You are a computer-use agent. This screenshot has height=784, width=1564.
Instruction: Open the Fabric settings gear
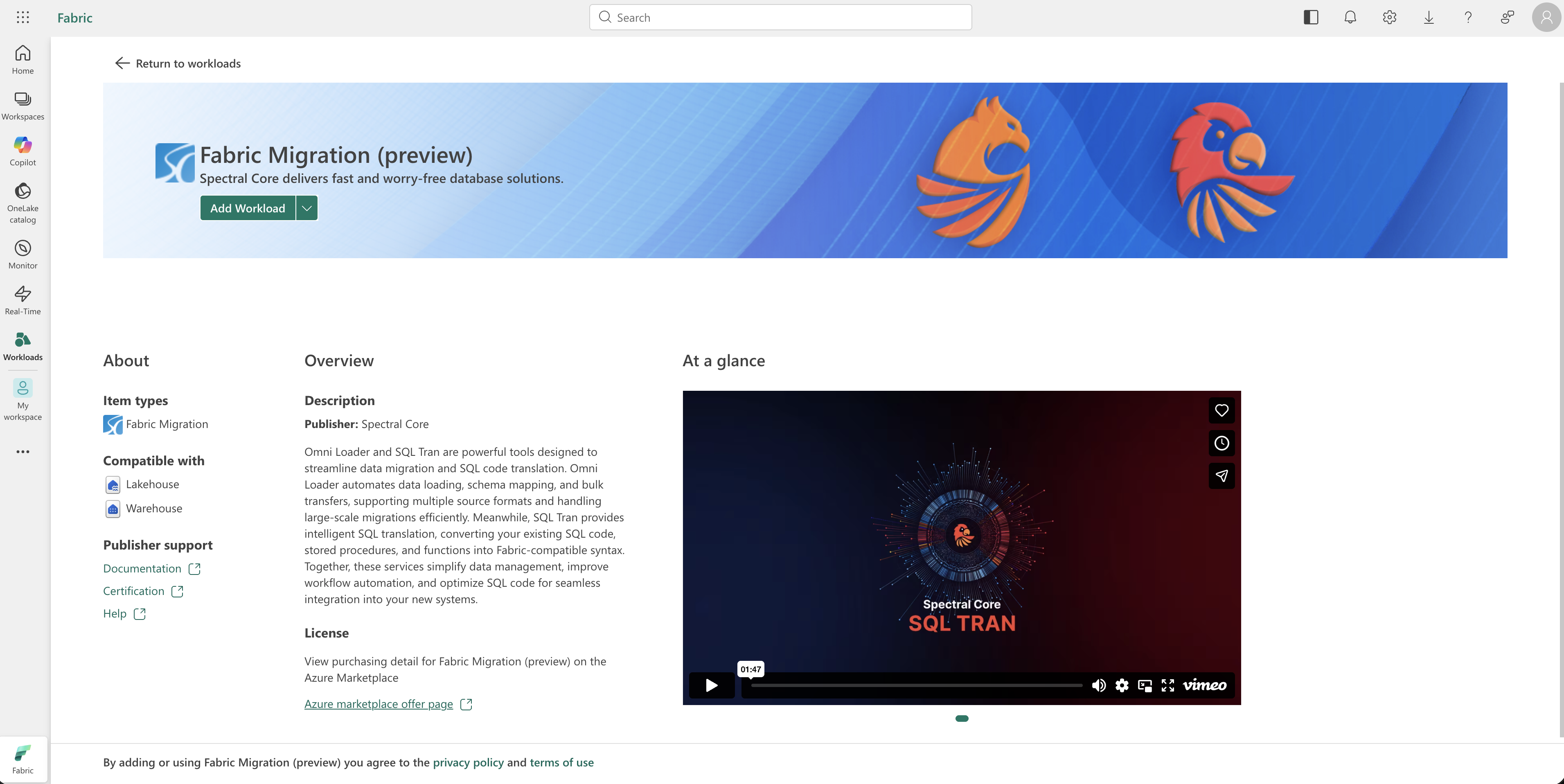click(x=1389, y=17)
